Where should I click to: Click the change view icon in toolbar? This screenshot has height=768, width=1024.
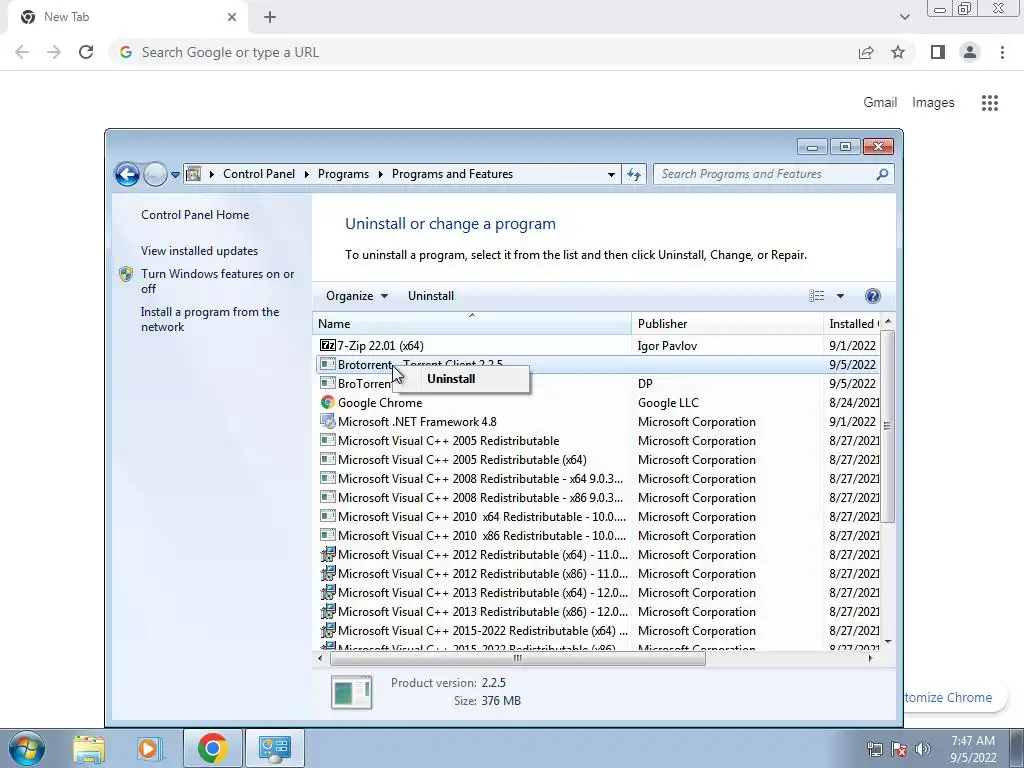pos(816,296)
